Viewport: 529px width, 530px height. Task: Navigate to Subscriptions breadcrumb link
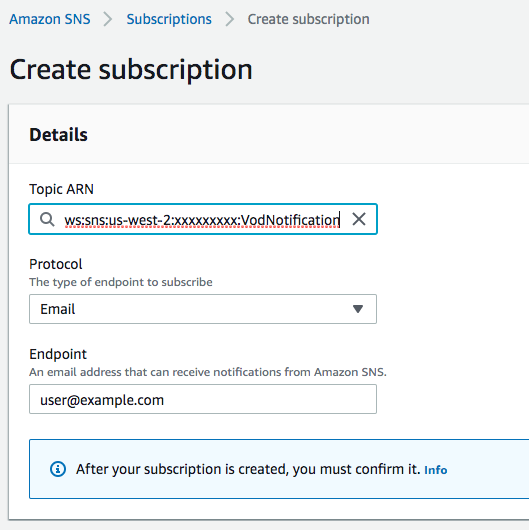169,19
